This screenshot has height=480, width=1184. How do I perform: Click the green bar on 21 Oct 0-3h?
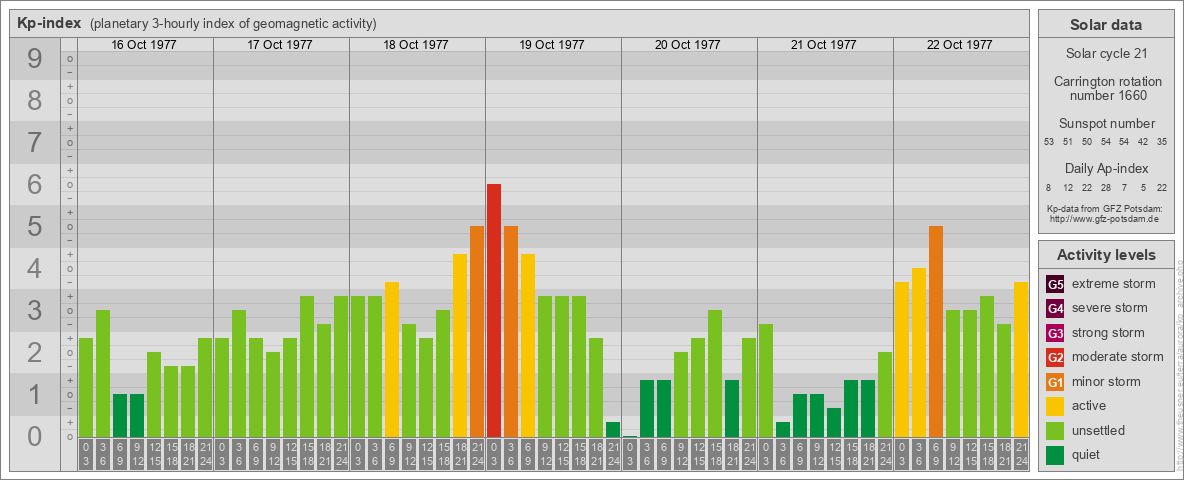pyautogui.click(x=766, y=380)
